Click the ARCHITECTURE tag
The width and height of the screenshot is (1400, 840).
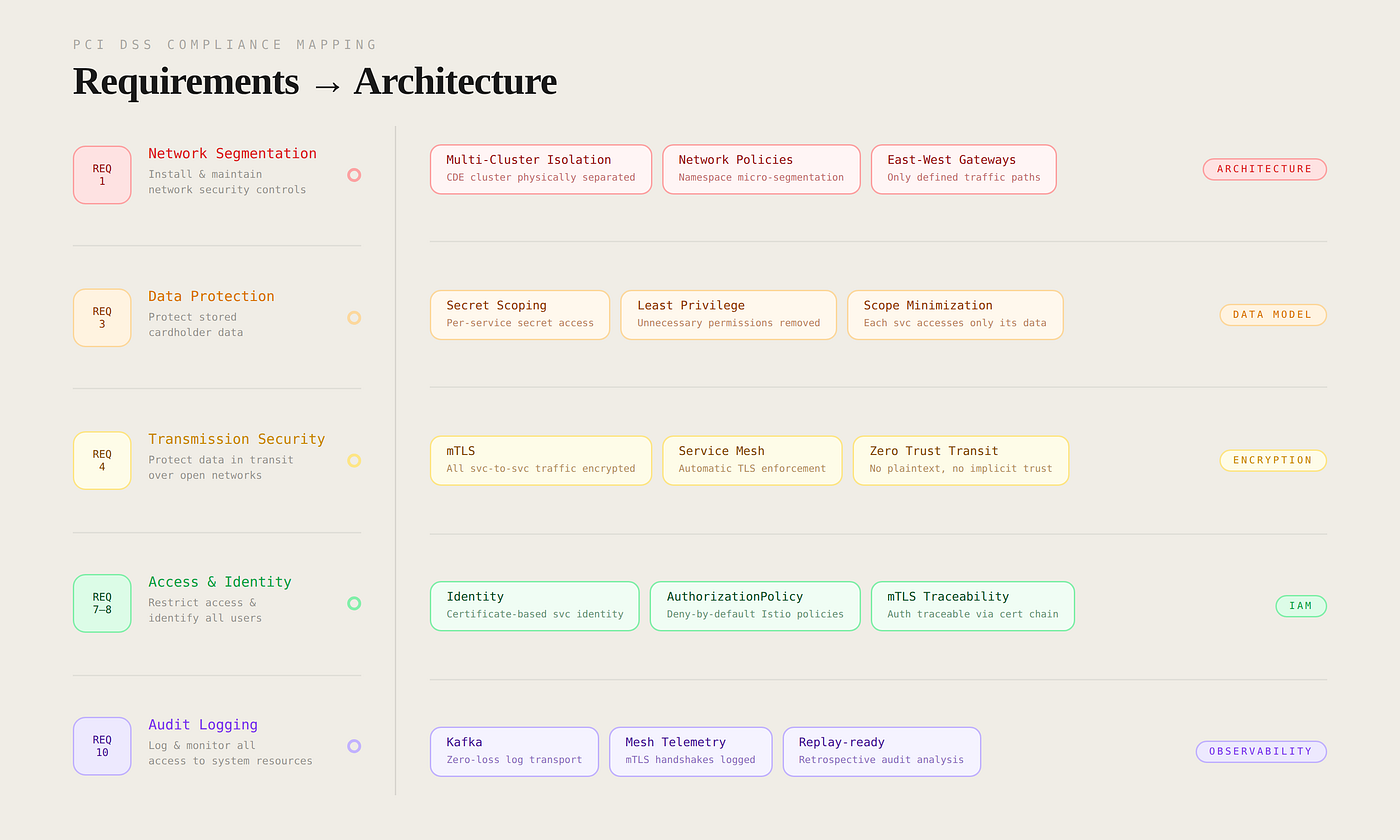1265,169
